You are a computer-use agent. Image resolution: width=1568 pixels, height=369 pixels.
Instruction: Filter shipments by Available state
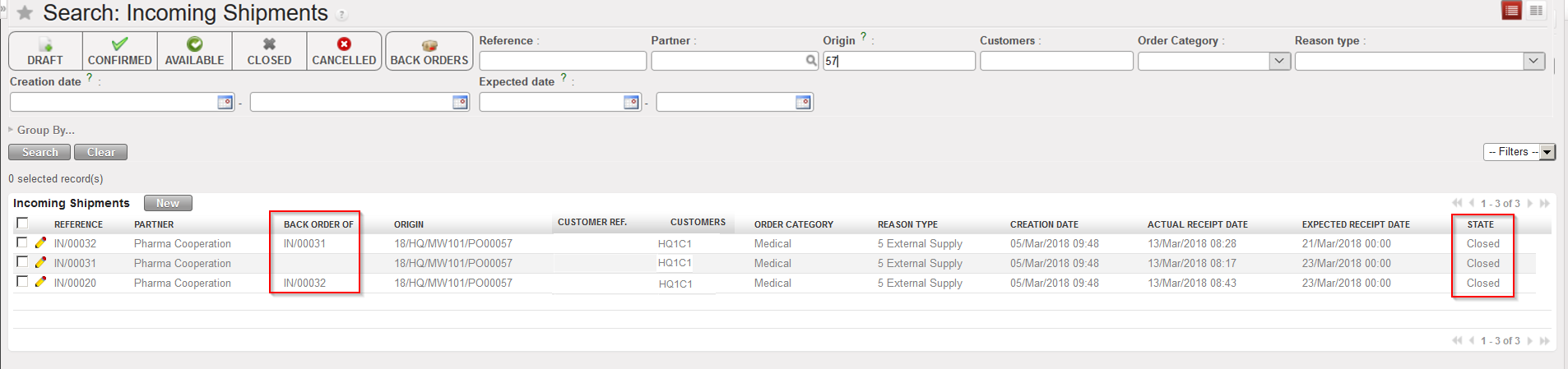pos(195,51)
